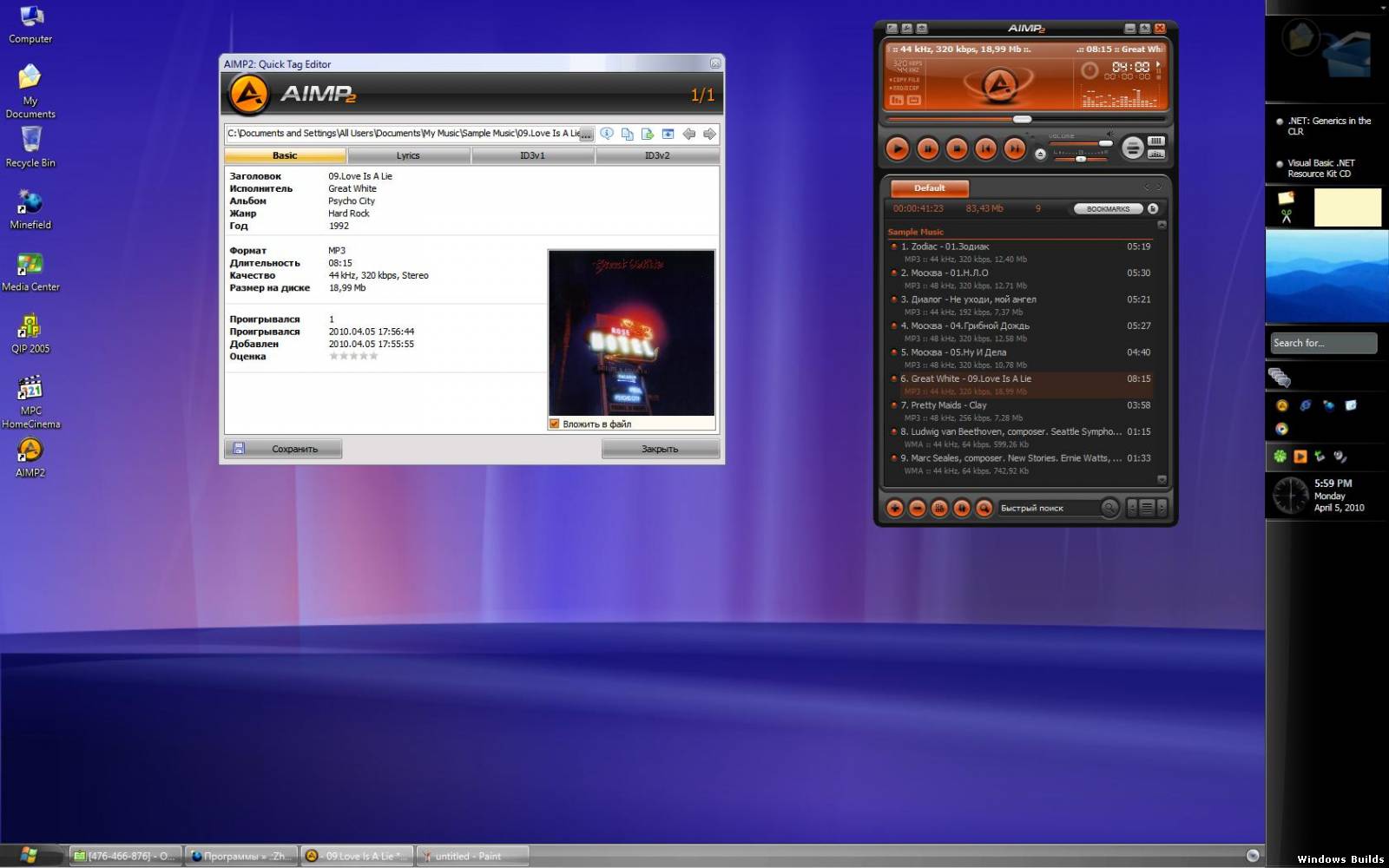Click fourth round button in playlist toolbar
This screenshot has height=868, width=1389.
click(961, 509)
